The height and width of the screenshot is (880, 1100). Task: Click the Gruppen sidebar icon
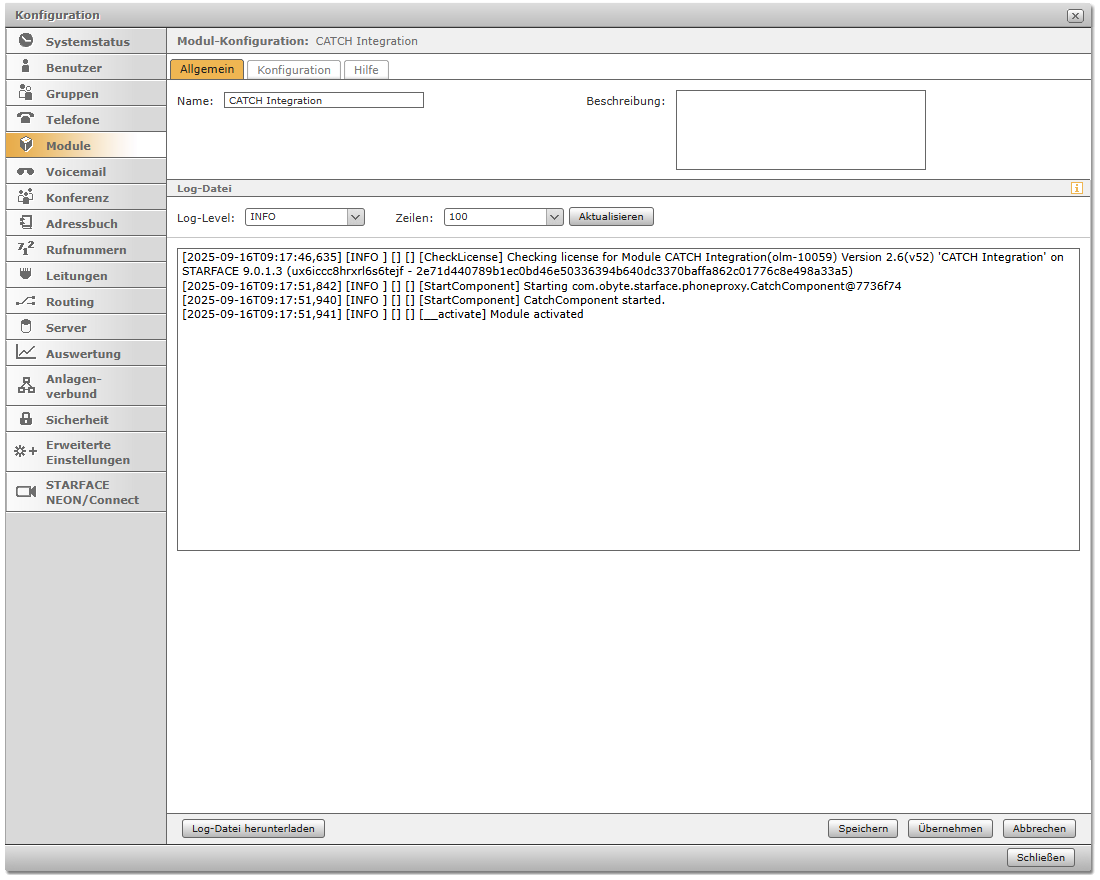coord(26,93)
